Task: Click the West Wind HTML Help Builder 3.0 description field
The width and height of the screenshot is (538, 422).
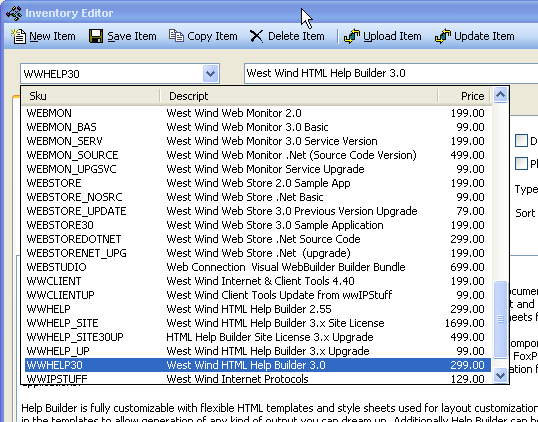Action: 391,73
